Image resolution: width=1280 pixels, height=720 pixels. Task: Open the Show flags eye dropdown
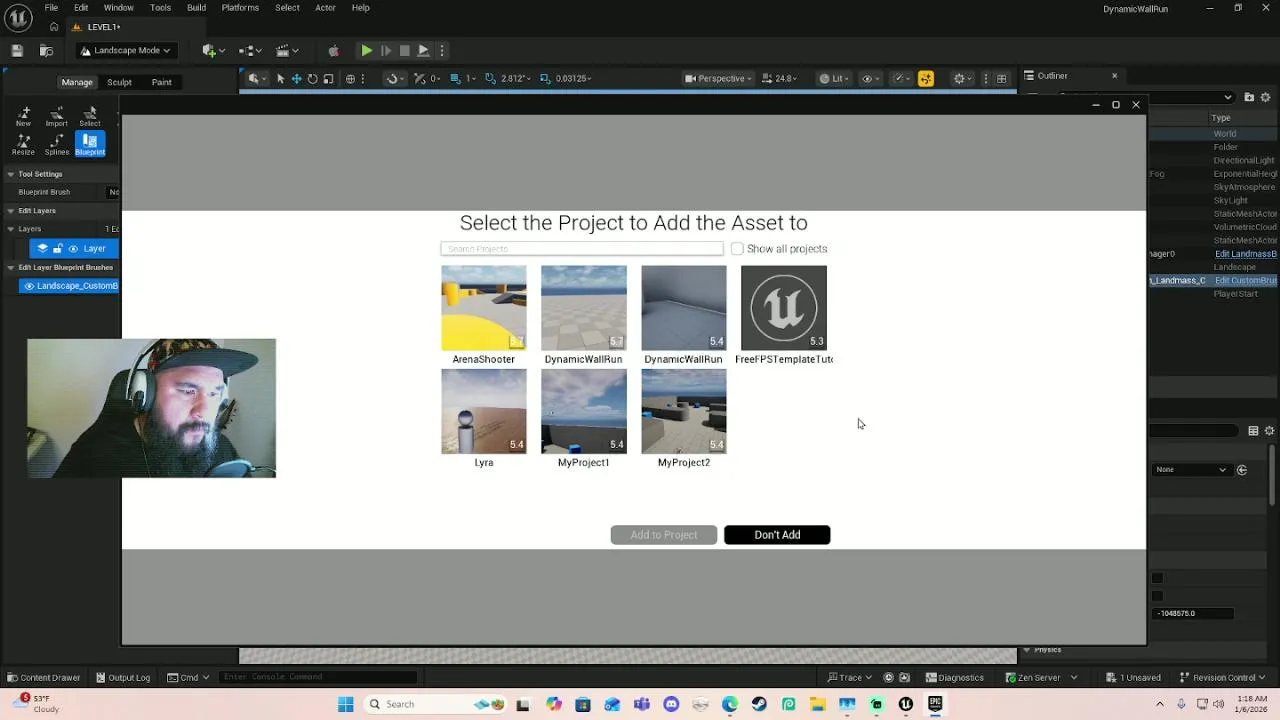[870, 78]
